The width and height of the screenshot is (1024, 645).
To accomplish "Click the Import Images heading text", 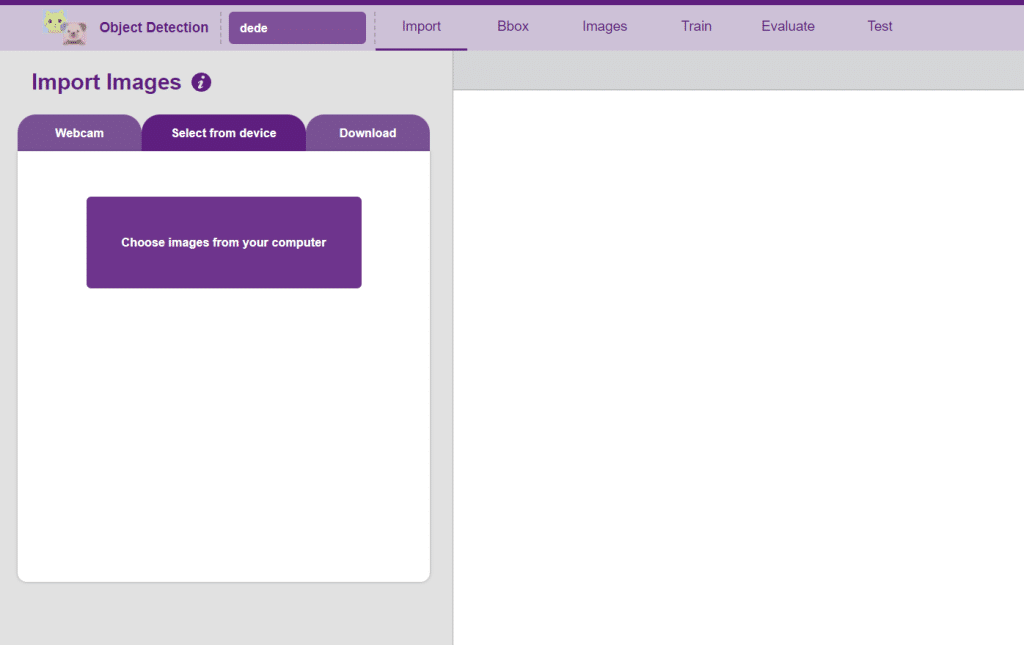I will 106,82.
